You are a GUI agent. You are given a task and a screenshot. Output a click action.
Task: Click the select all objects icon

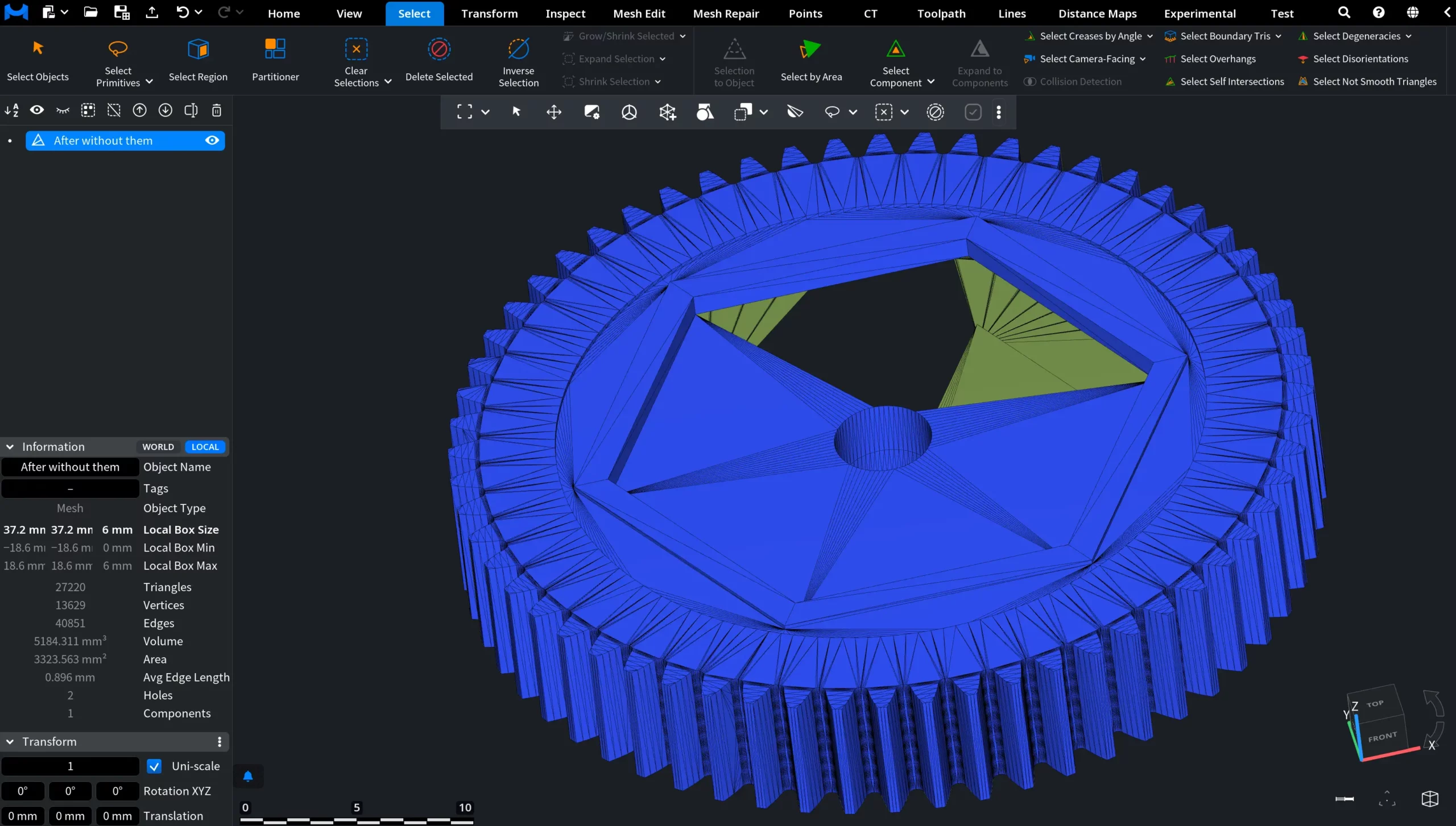88,110
